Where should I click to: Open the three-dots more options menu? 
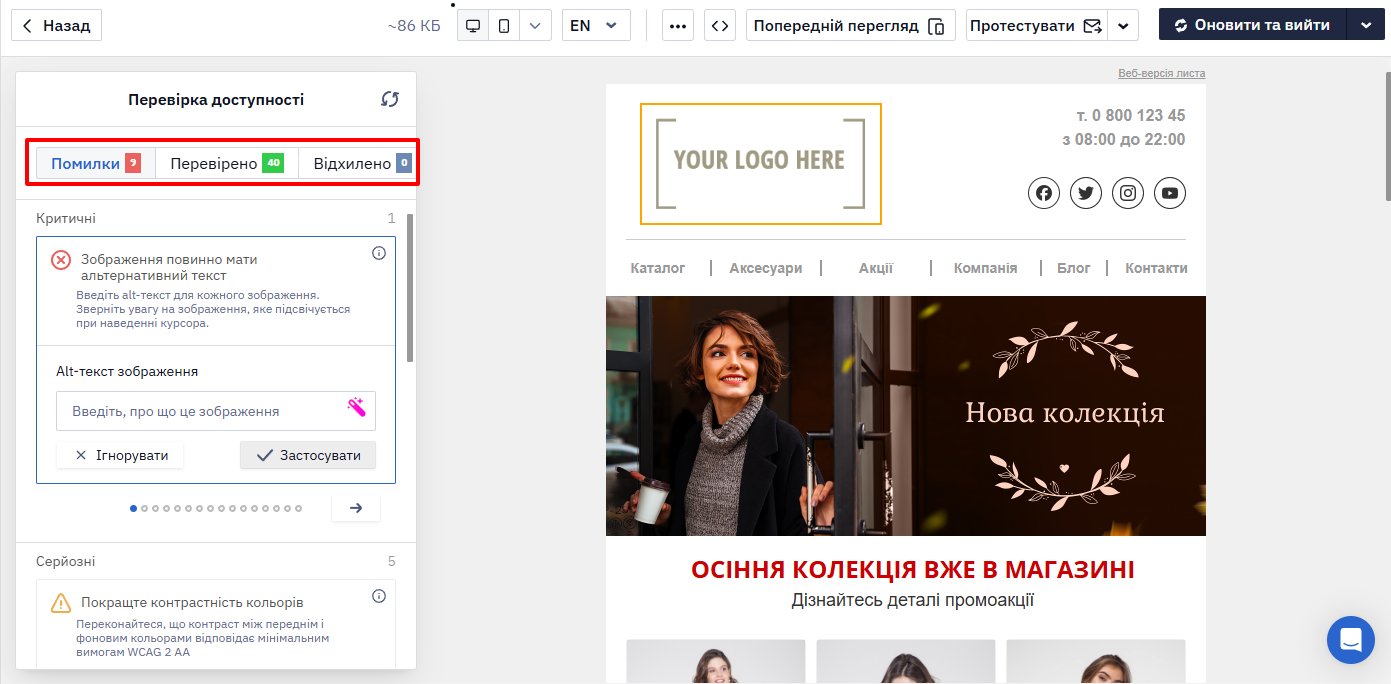coord(678,25)
